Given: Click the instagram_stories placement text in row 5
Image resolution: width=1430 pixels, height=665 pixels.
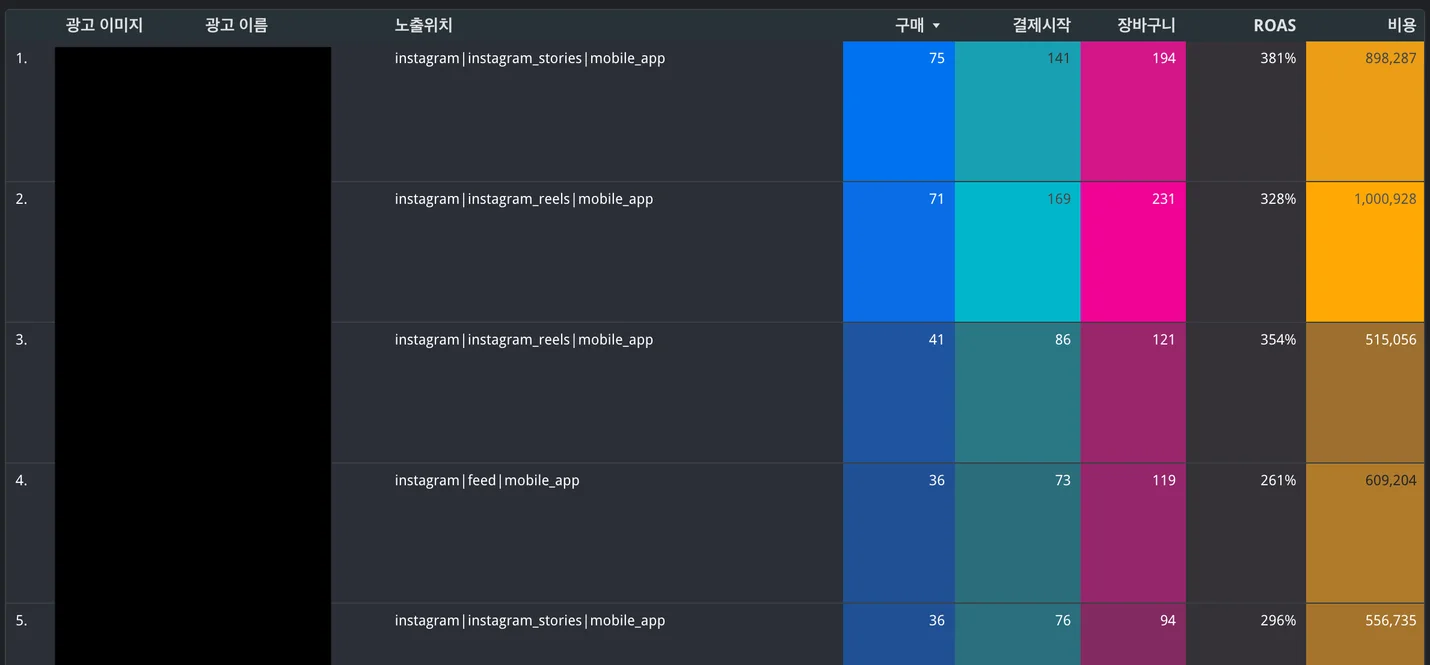Looking at the screenshot, I should click(x=530, y=620).
